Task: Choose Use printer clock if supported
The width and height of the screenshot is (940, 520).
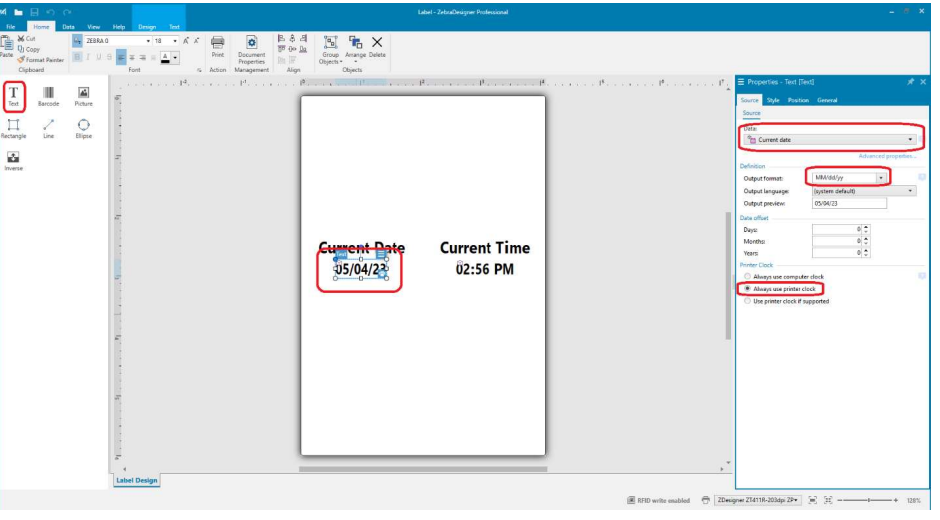Action: pyautogui.click(x=747, y=300)
